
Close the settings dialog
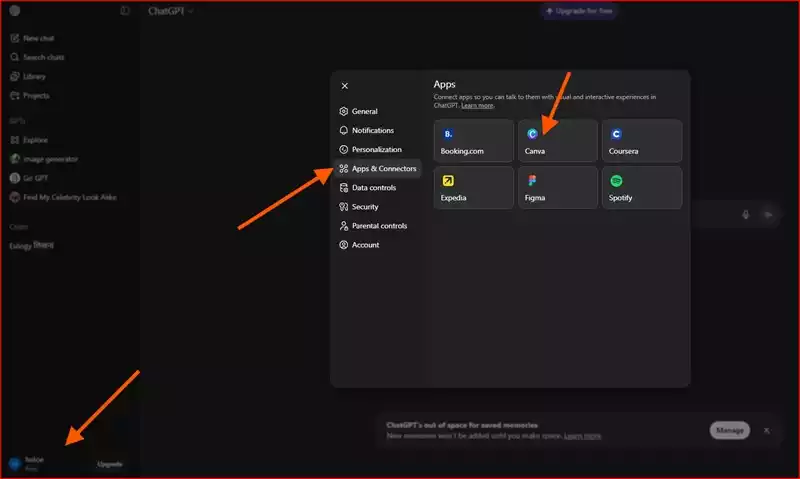(345, 86)
